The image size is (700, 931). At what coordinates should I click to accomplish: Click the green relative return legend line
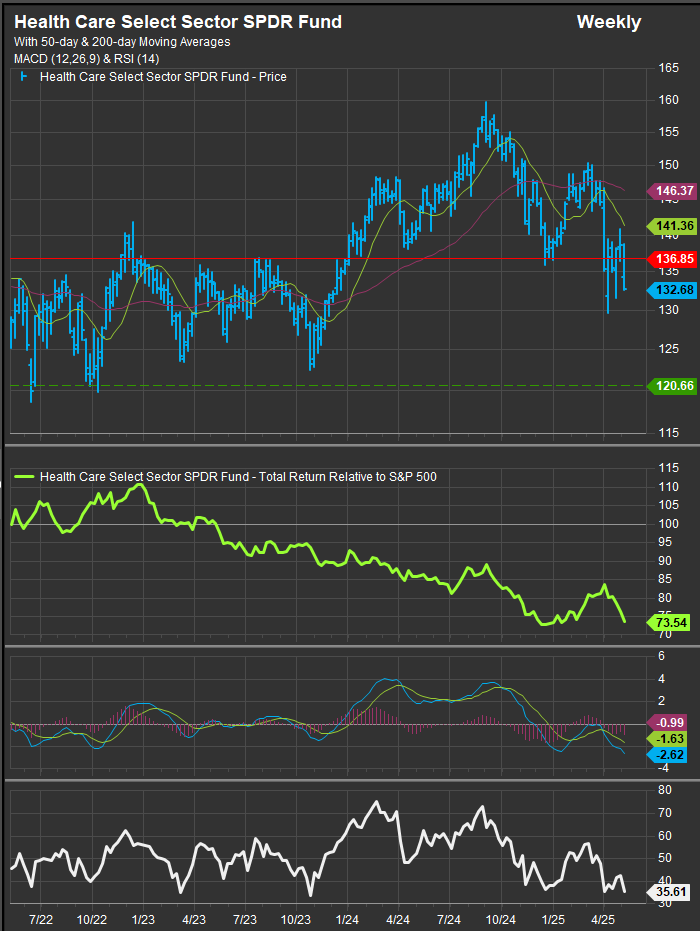24,477
